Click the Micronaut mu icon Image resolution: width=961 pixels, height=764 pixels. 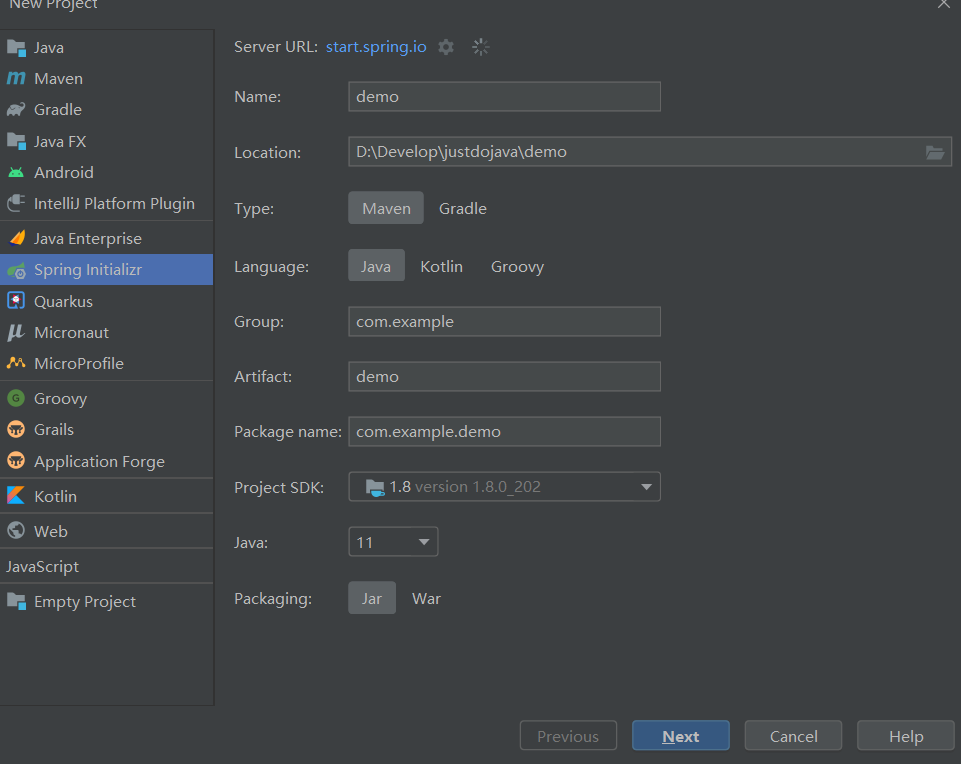pyautogui.click(x=15, y=333)
